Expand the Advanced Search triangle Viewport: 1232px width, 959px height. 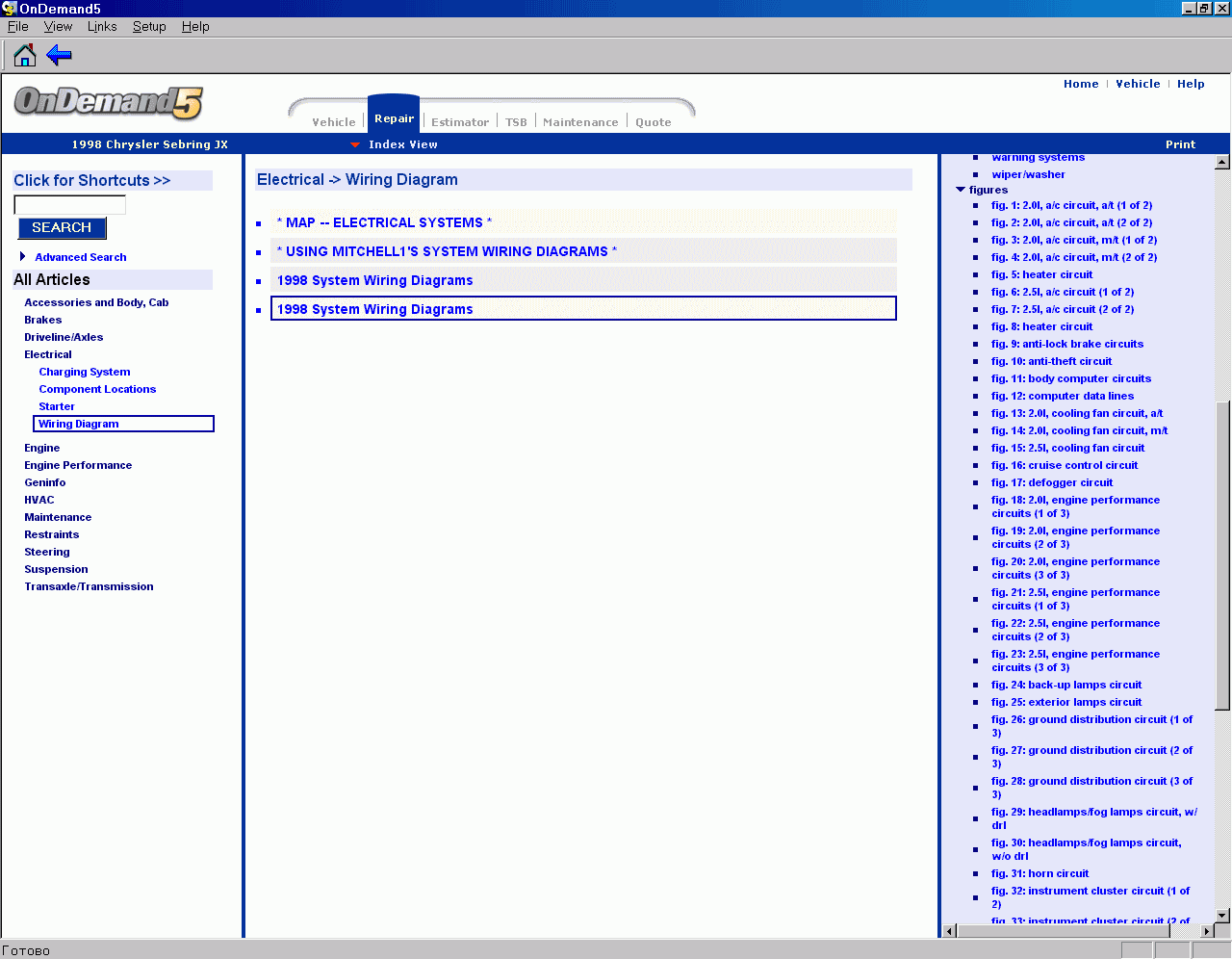click(22, 256)
